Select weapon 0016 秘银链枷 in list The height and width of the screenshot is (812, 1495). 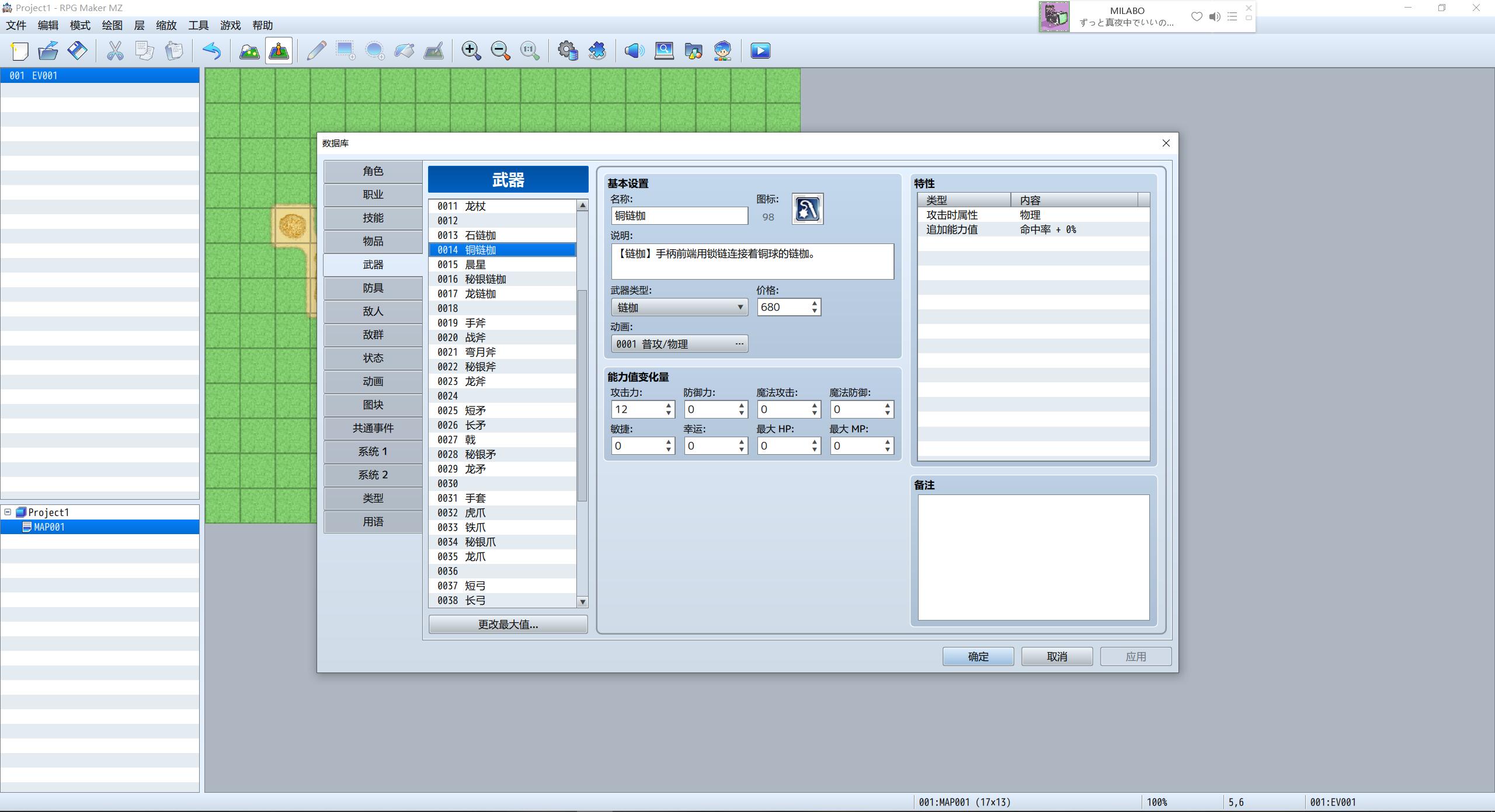point(502,279)
